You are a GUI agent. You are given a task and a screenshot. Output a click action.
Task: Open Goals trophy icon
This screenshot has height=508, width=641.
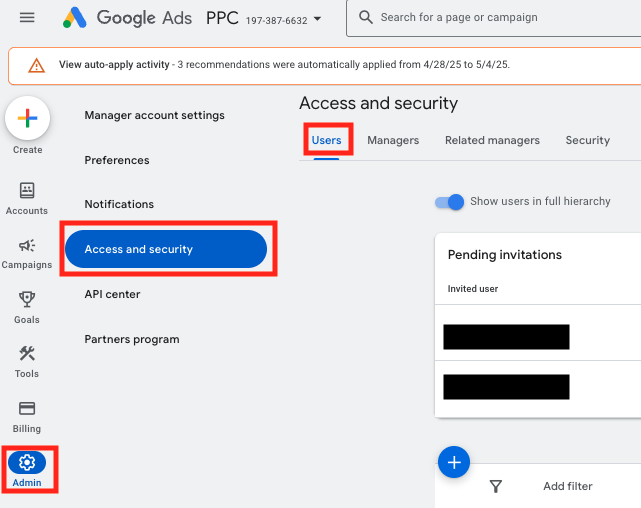(27, 299)
